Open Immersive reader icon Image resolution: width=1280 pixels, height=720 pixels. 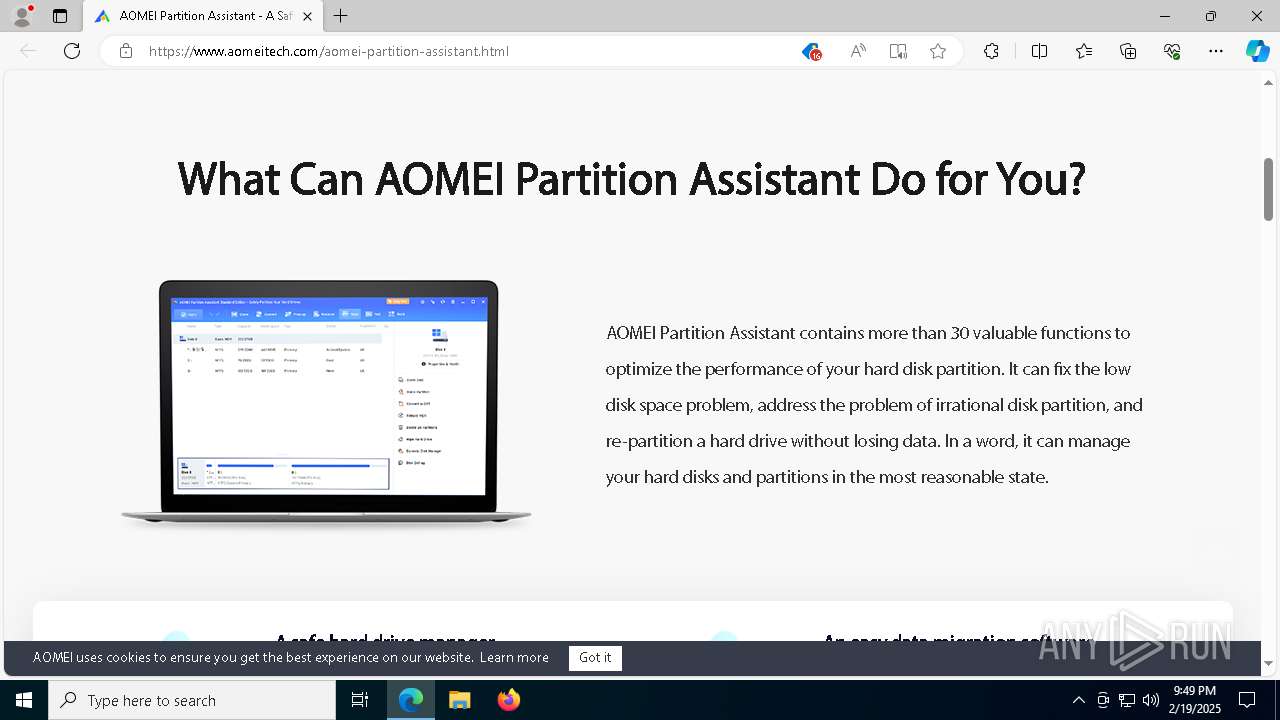coord(898,51)
